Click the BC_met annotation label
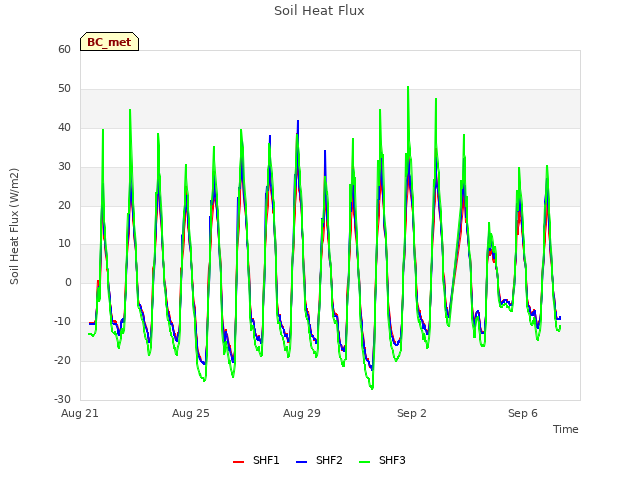This screenshot has height=480, width=640. click(109, 42)
